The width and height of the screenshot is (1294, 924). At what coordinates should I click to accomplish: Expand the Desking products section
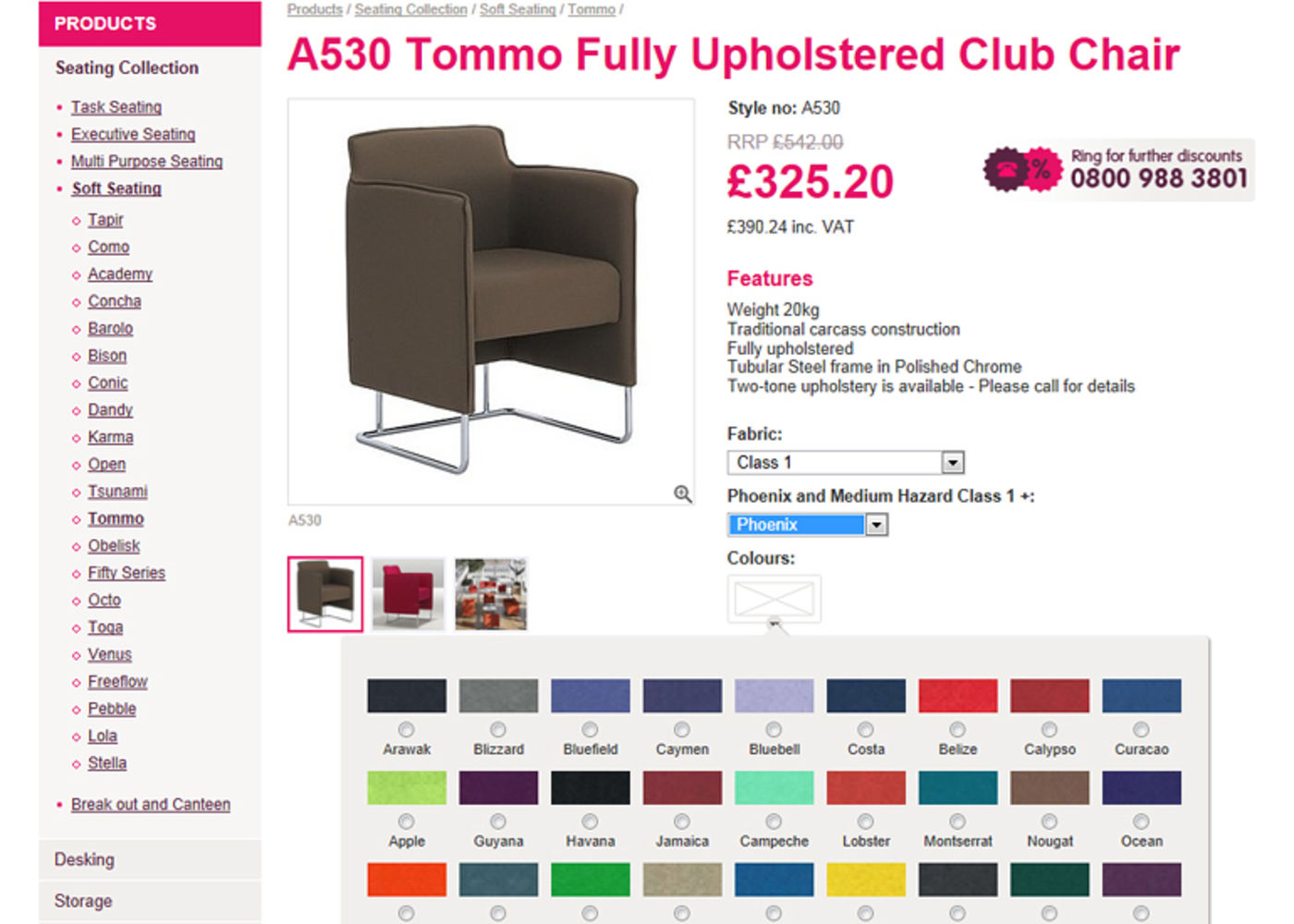pyautogui.click(x=85, y=859)
